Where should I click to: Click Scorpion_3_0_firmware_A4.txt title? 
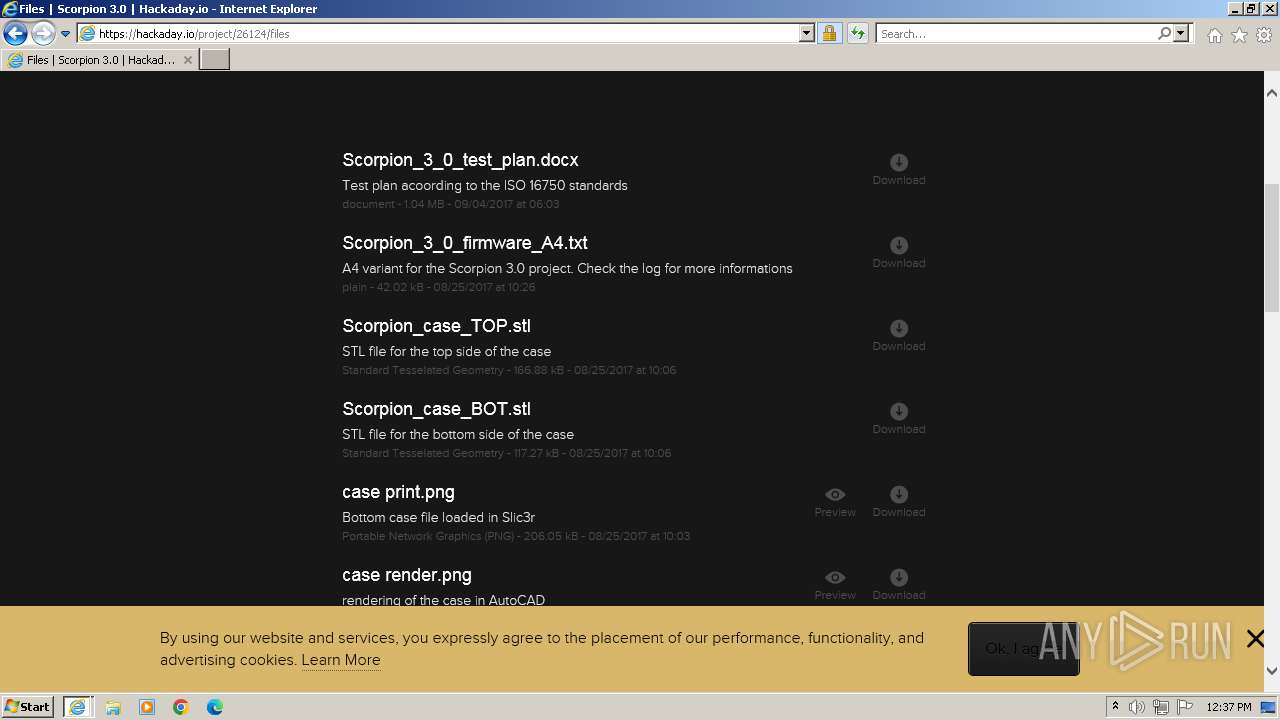[465, 243]
